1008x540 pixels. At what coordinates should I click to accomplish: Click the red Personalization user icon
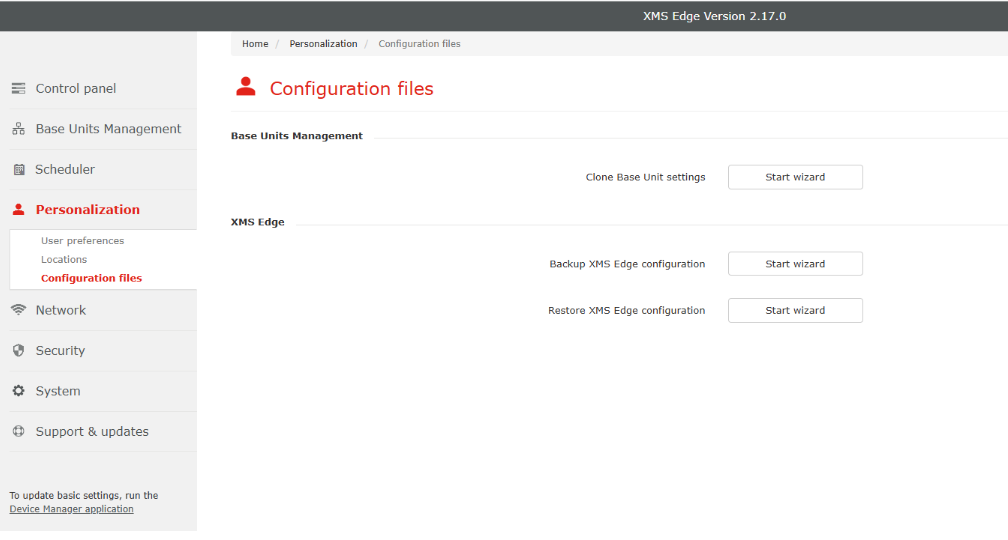click(19, 210)
